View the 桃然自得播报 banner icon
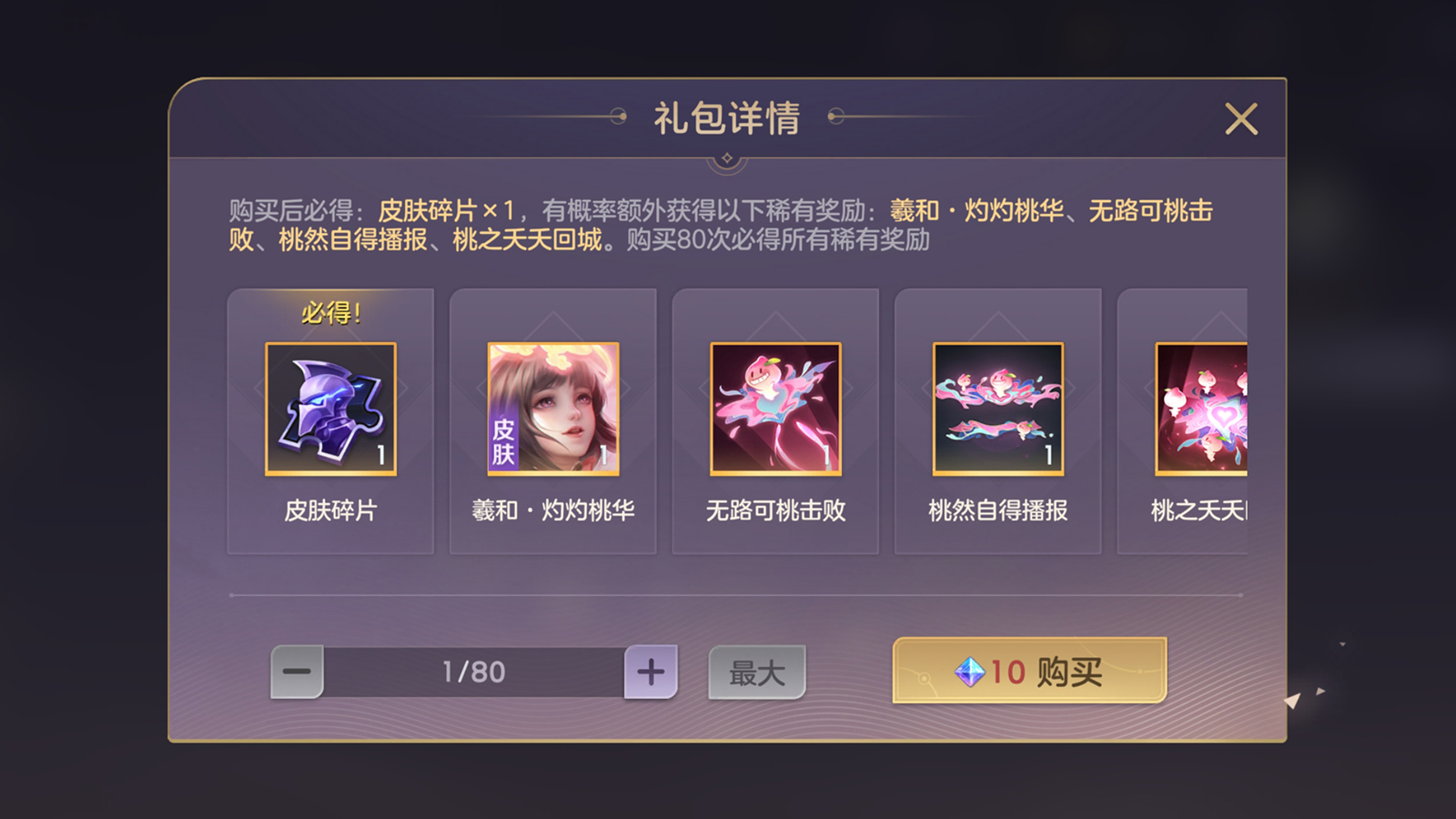Image resolution: width=1456 pixels, height=819 pixels. [x=998, y=409]
